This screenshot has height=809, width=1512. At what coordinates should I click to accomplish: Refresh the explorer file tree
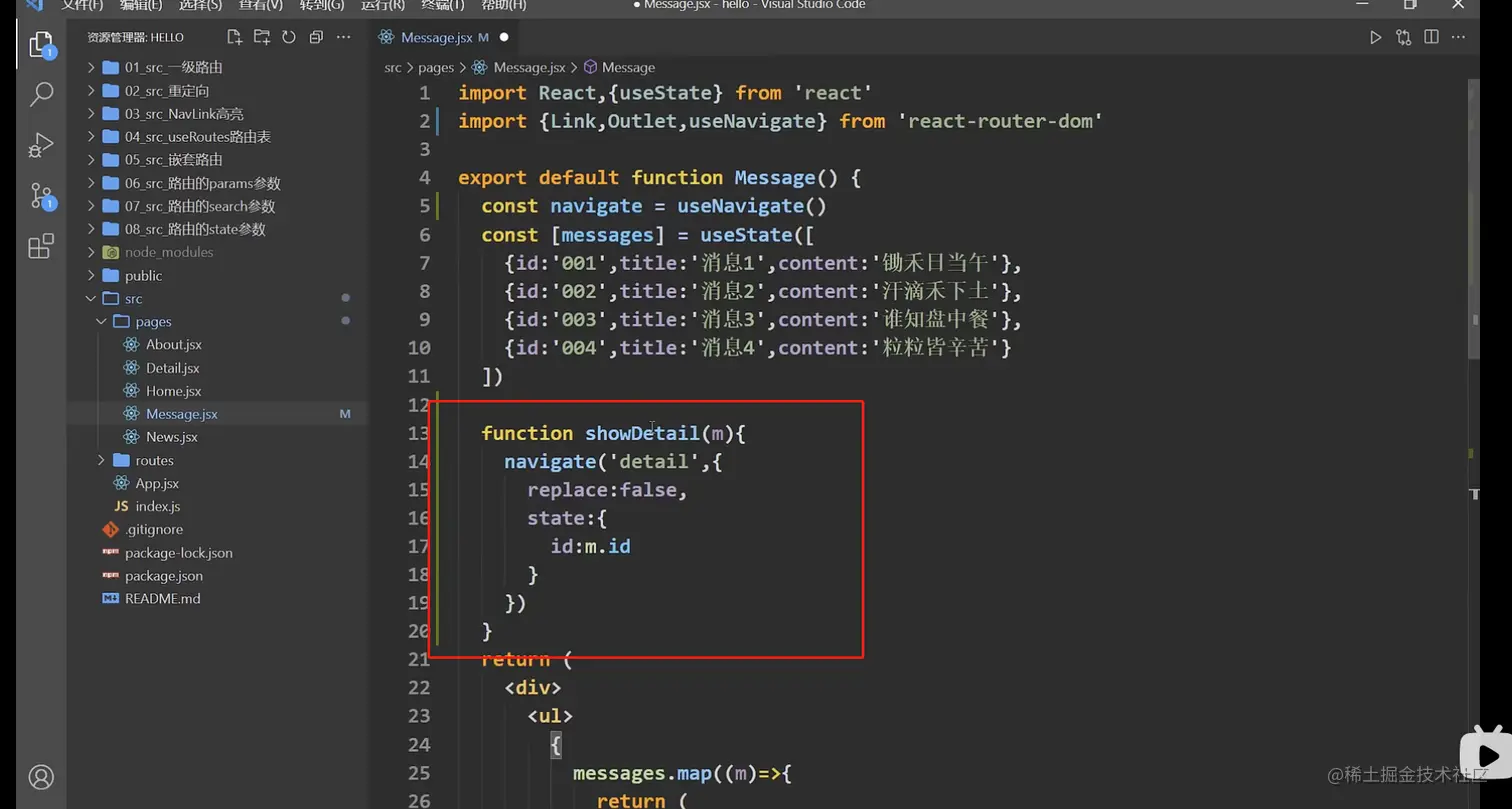289,37
